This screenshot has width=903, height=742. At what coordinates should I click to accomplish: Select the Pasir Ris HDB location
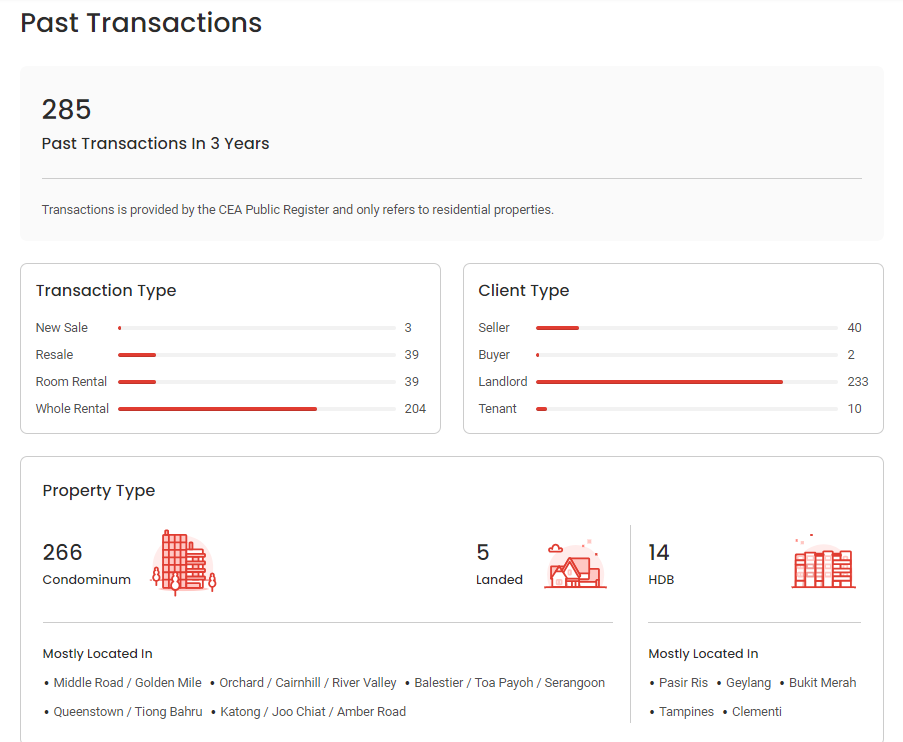tap(683, 683)
